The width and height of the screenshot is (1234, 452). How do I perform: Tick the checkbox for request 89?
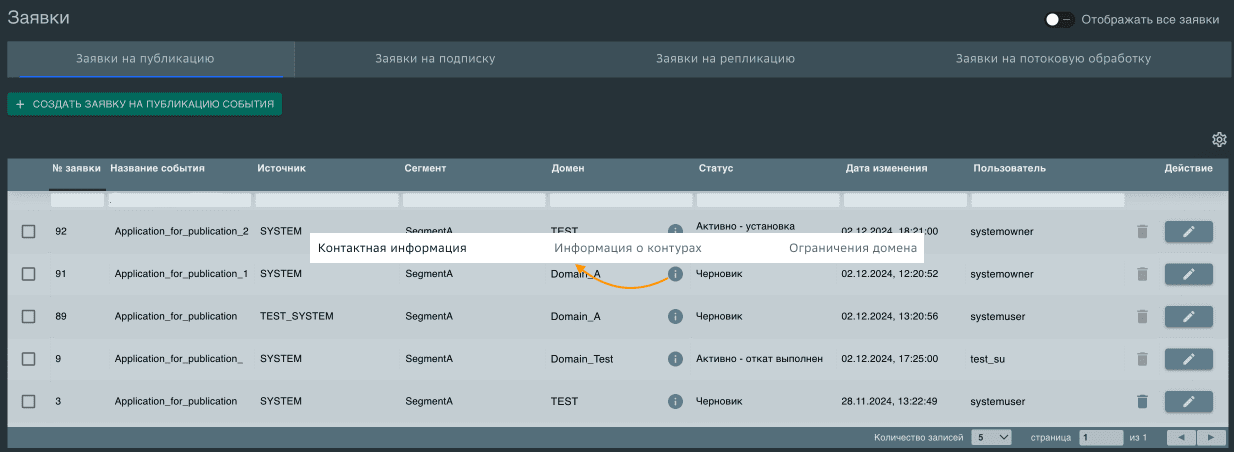(29, 316)
